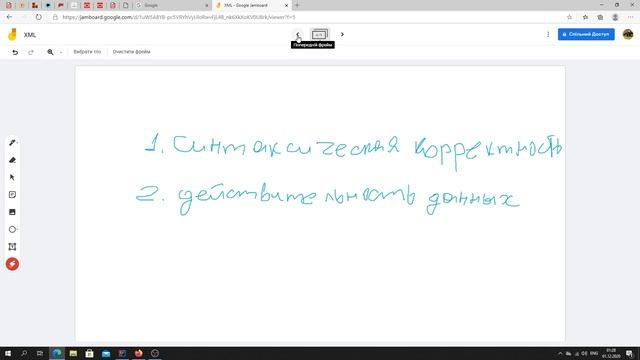Viewport: 640px width, 360px height.
Task: Open File Explorer from taskbar
Action: pos(73,353)
